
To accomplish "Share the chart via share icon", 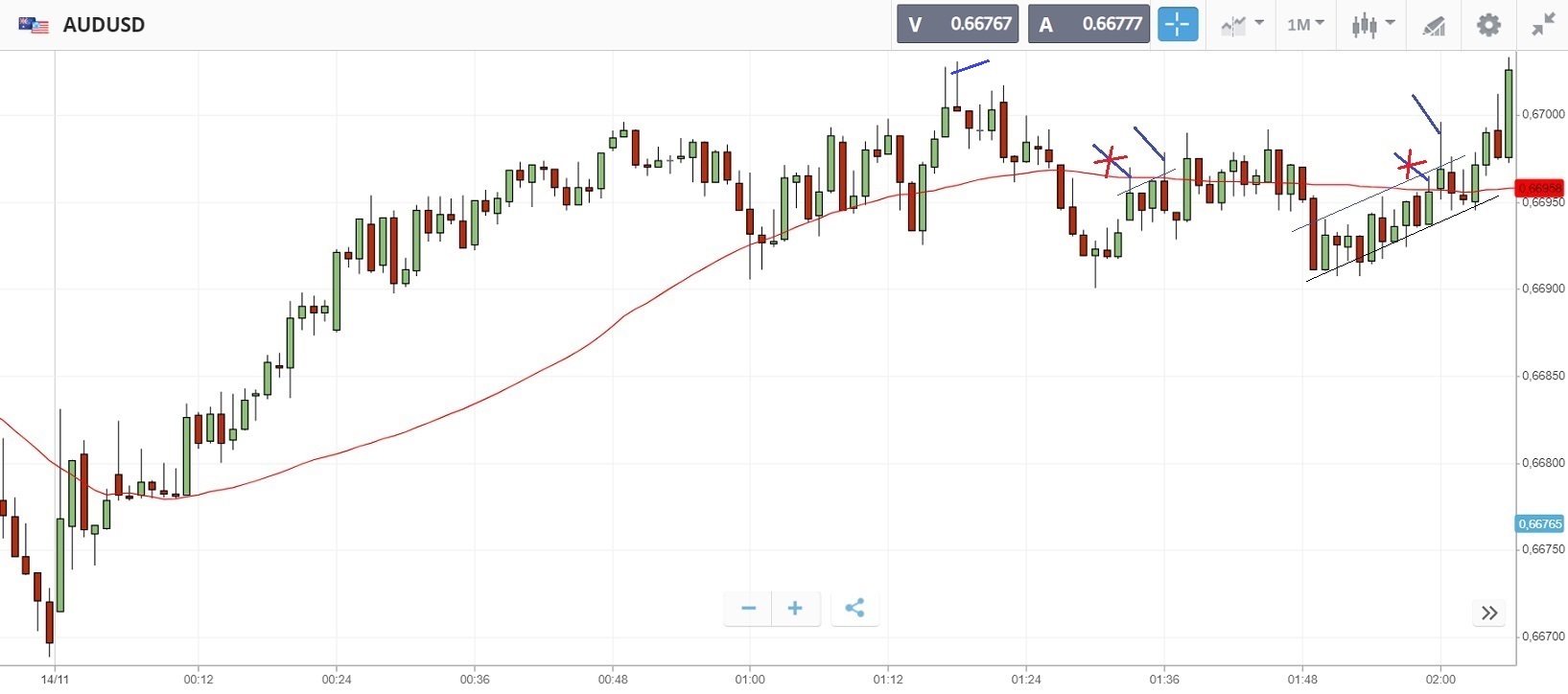I will 854,608.
